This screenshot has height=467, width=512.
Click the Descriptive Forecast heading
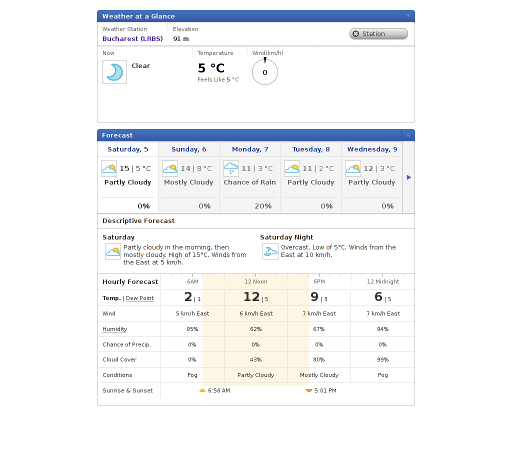pos(138,221)
